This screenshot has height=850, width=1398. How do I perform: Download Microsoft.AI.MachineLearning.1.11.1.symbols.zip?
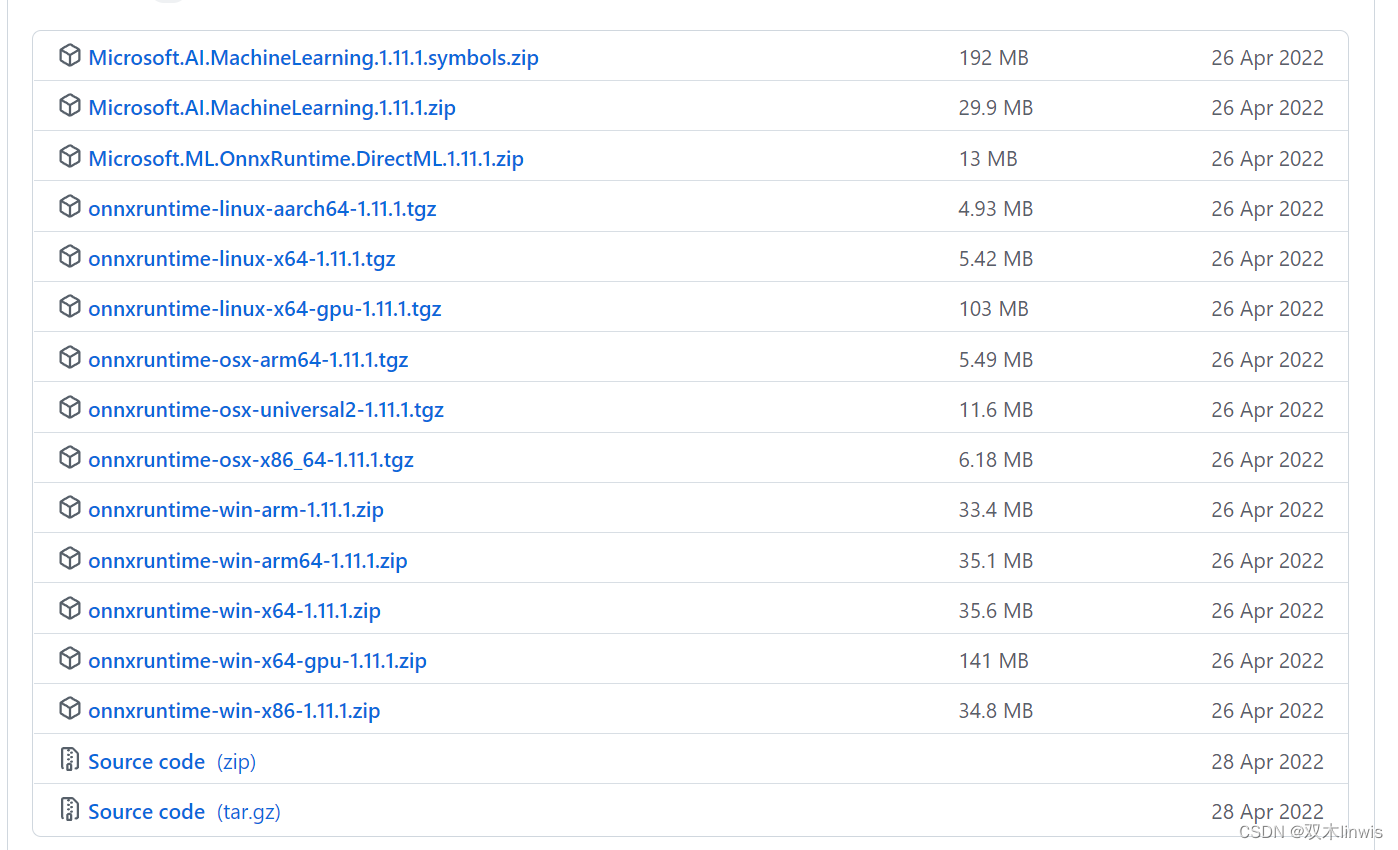313,58
